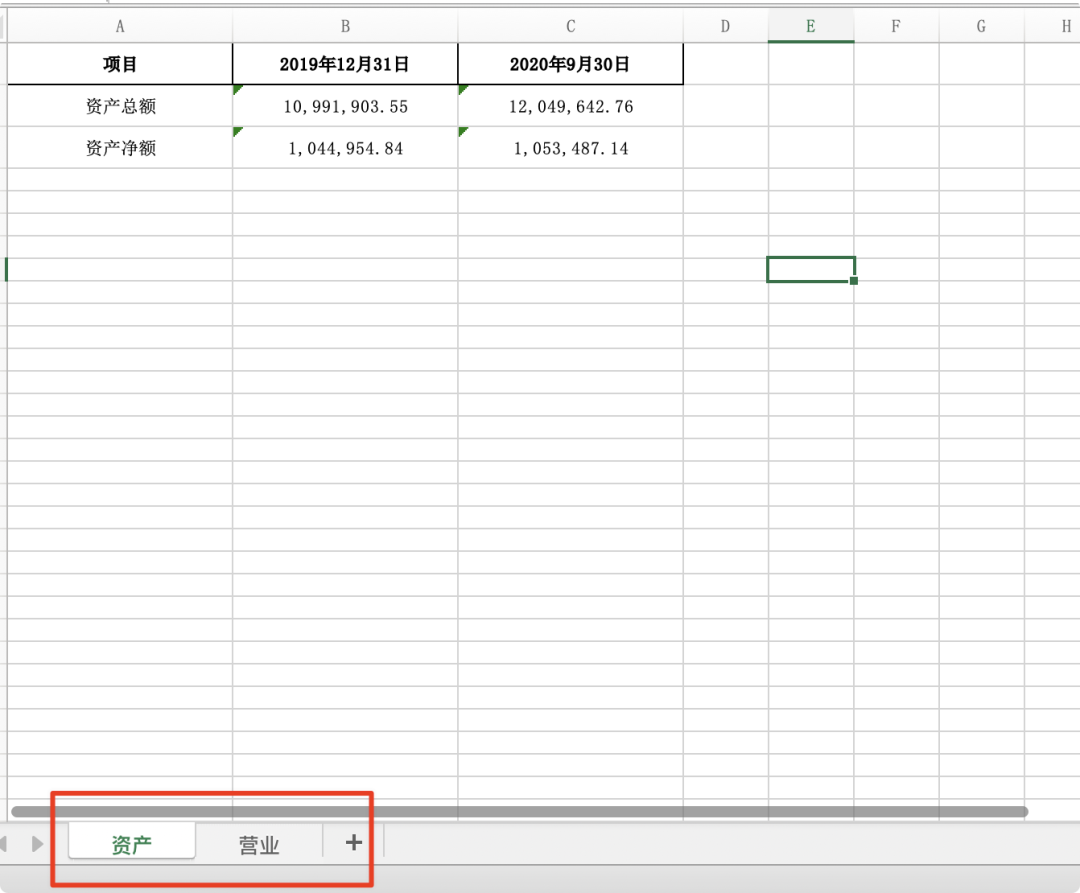Click the 资产总额 row label cell
This screenshot has height=893, width=1080.
[120, 107]
